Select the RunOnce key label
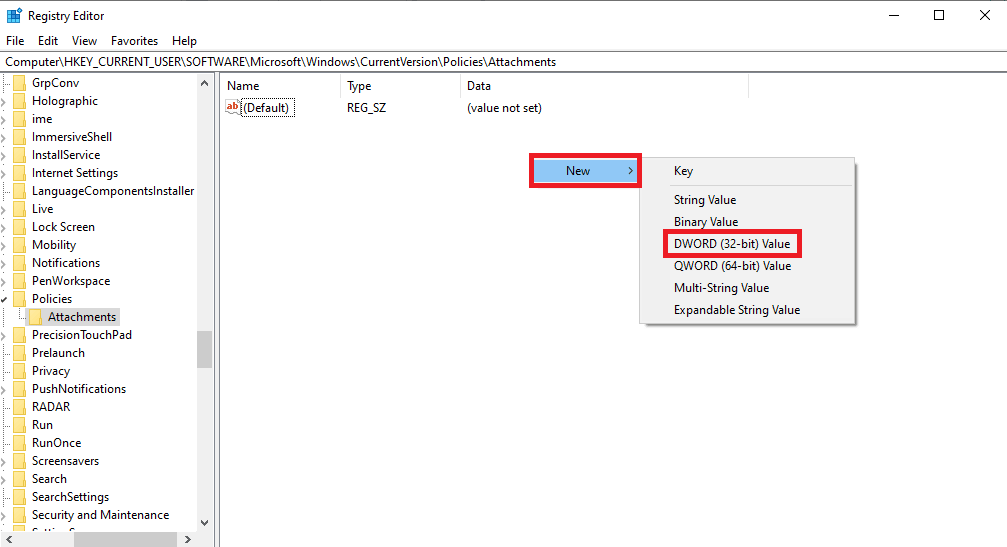The image size is (1007, 547). (57, 442)
